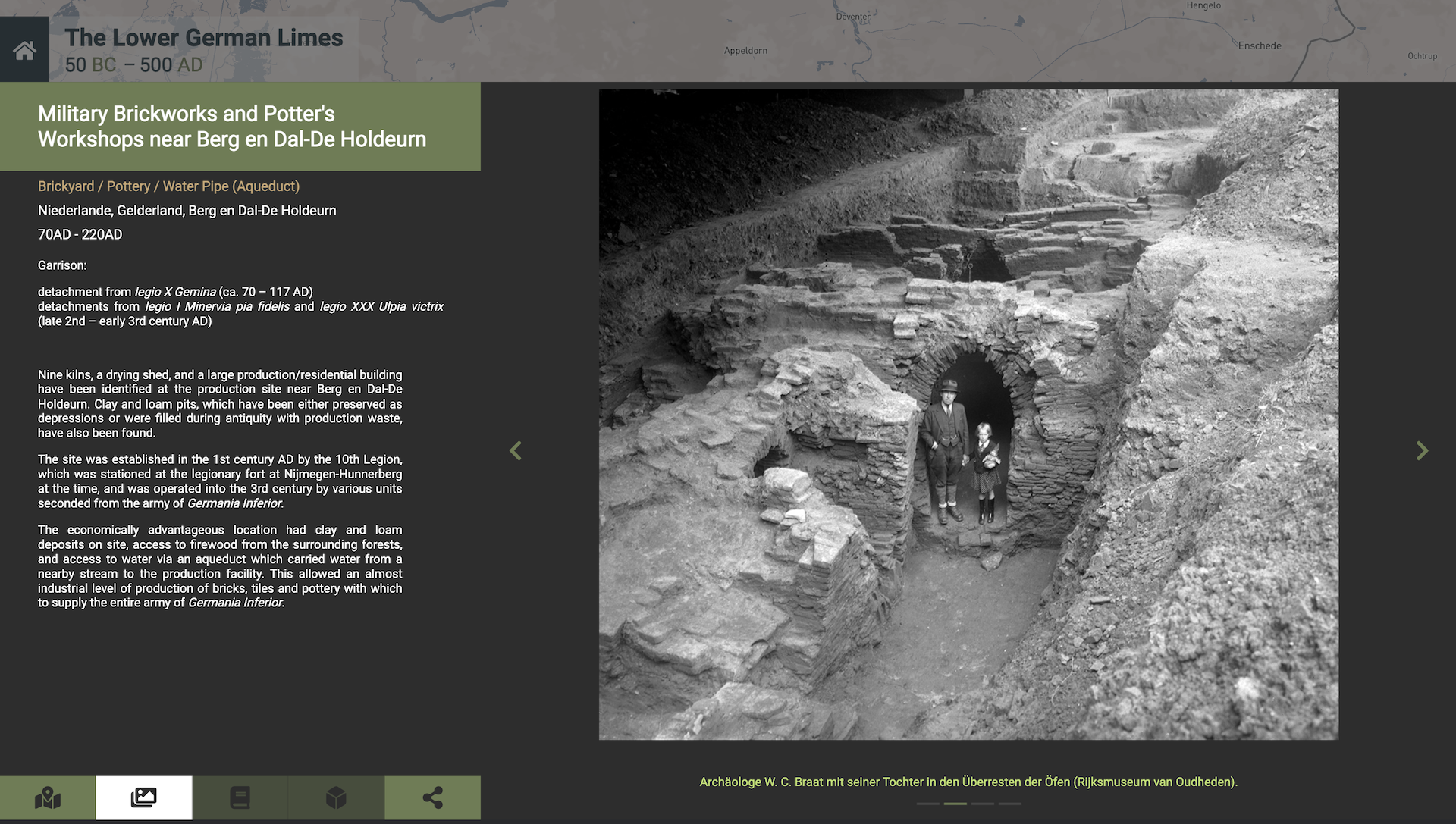Screen dimensions: 1456x824
Task: Click the 50 BC – 500 AD date range
Action: click(133, 65)
